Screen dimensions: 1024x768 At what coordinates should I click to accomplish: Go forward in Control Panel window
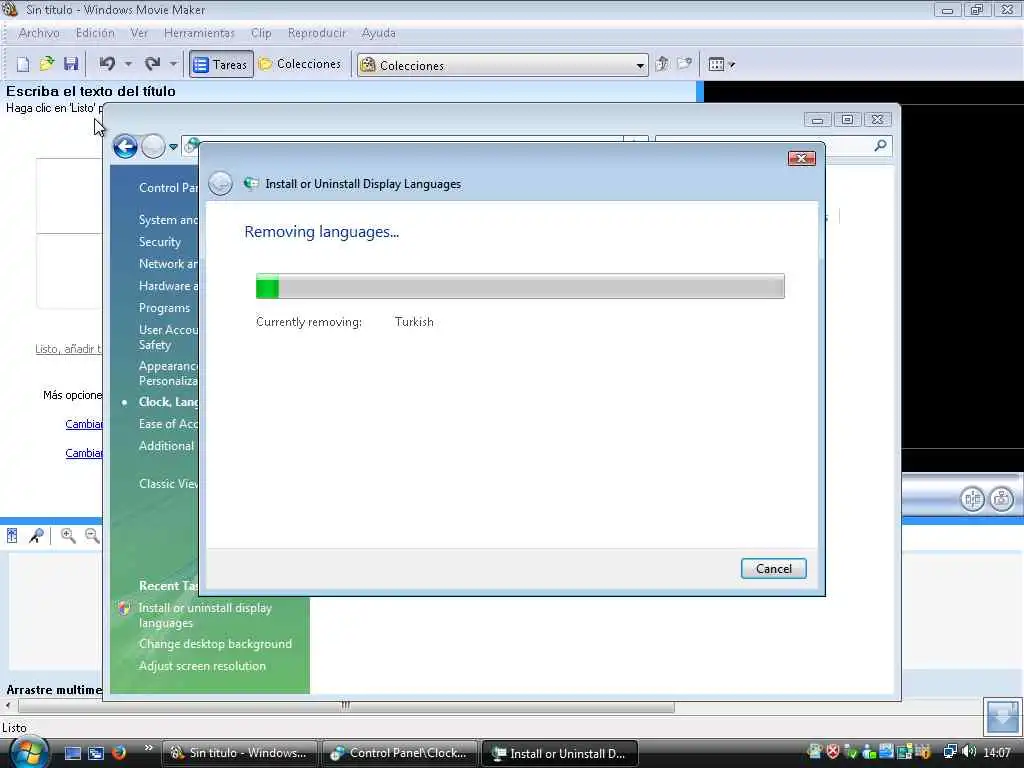click(x=153, y=146)
